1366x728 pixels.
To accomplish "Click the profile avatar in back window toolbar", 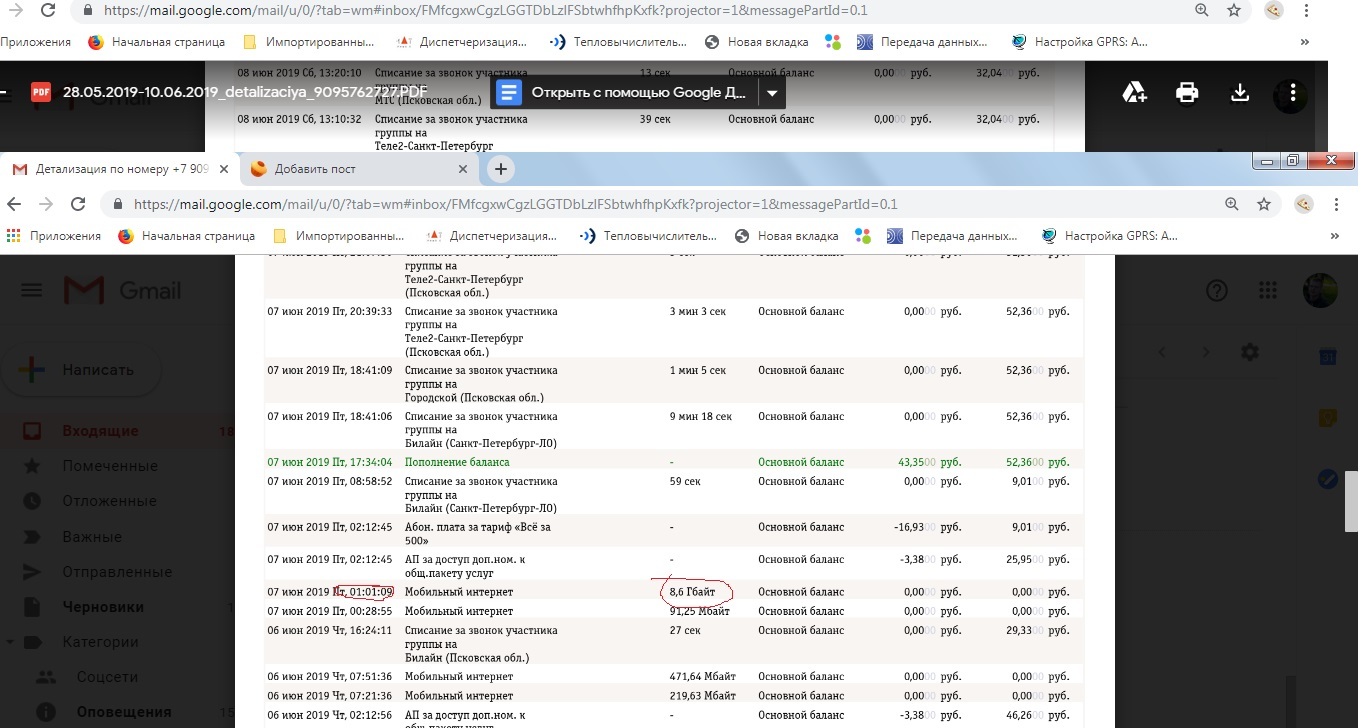I will coord(1274,11).
